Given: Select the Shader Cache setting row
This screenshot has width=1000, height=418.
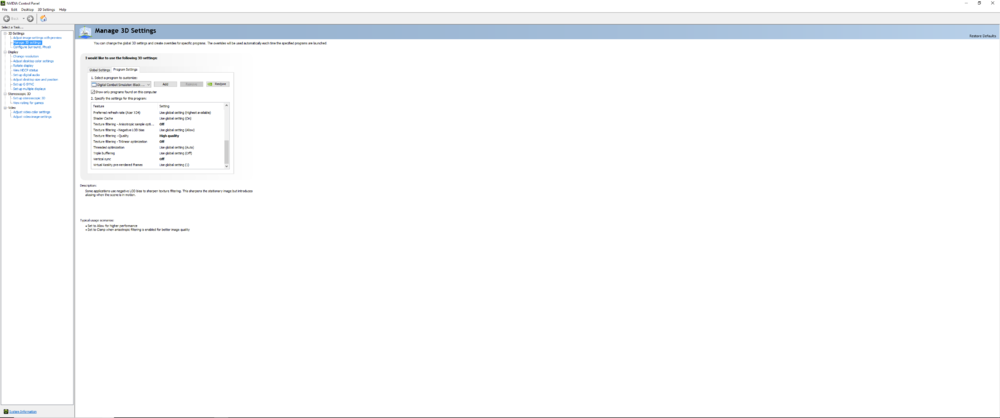Looking at the screenshot, I should tap(158, 118).
